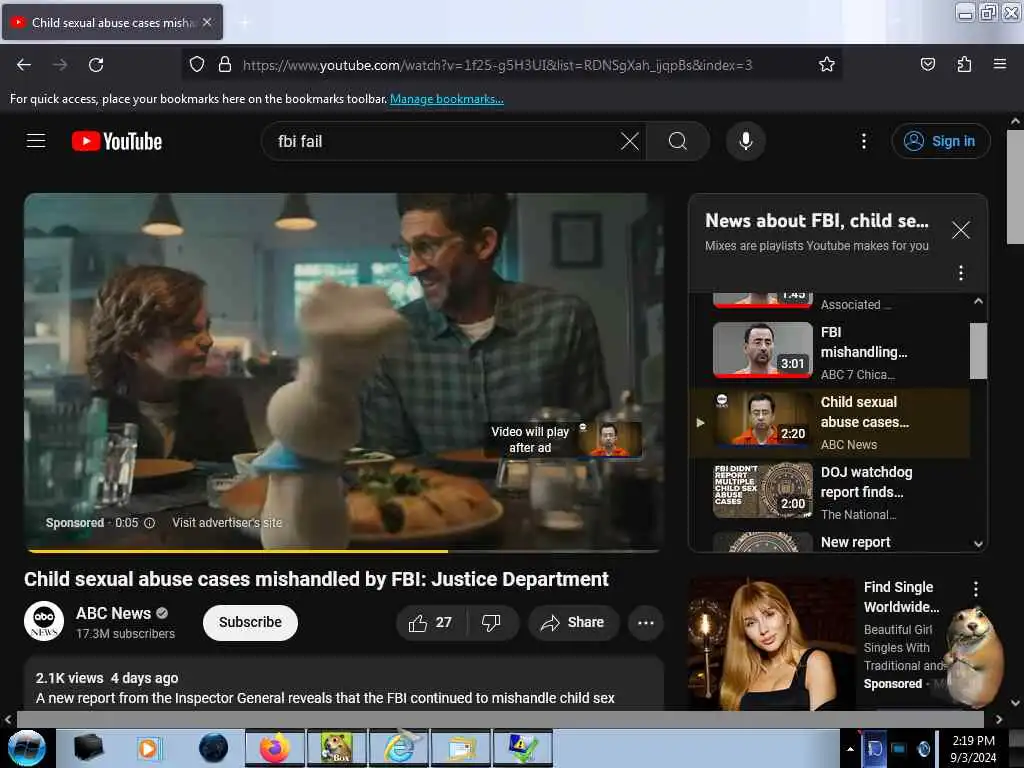Click the taskbar clock 2:19 PM

pos(973,748)
